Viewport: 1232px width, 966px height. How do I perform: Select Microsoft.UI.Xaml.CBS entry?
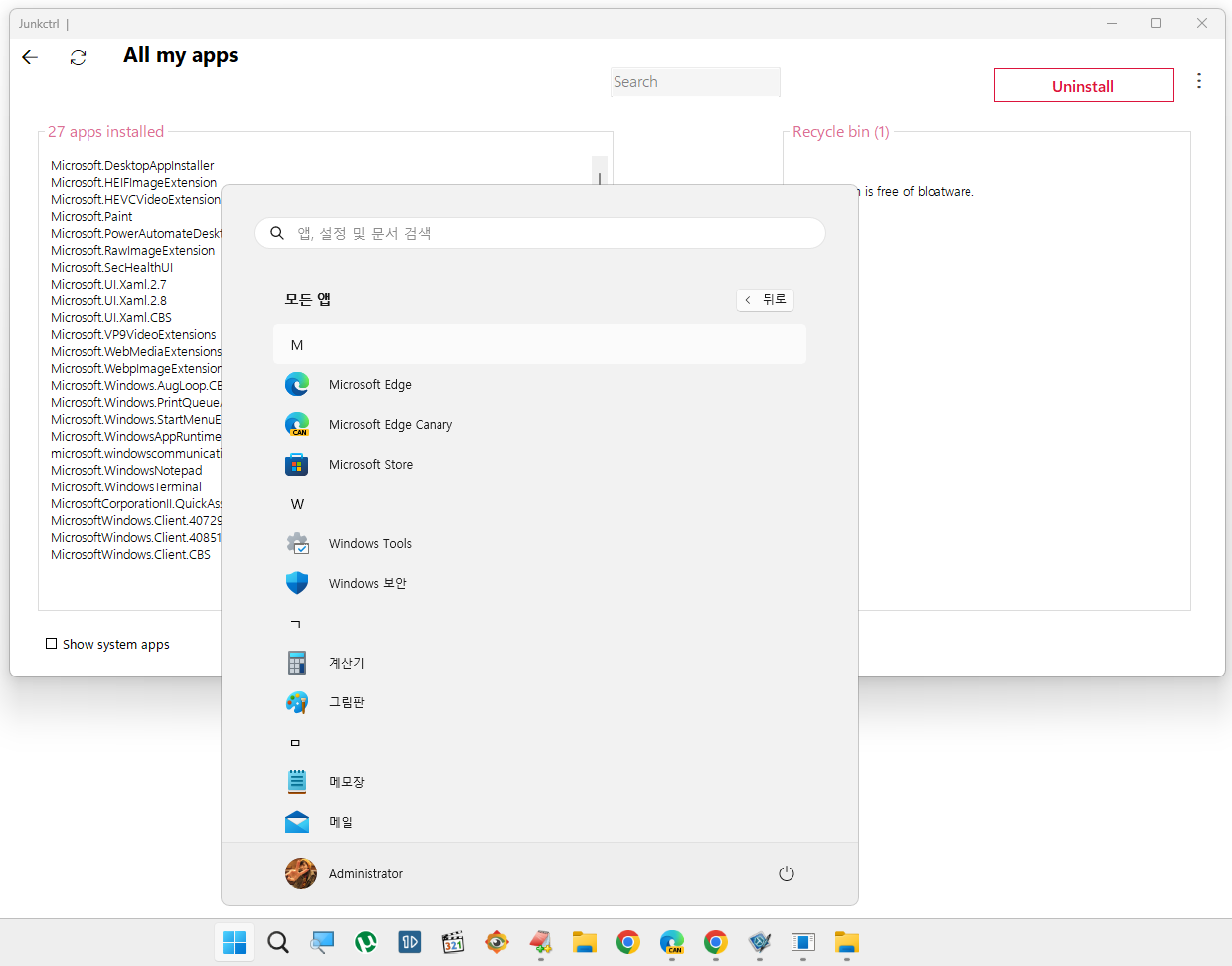(x=111, y=318)
